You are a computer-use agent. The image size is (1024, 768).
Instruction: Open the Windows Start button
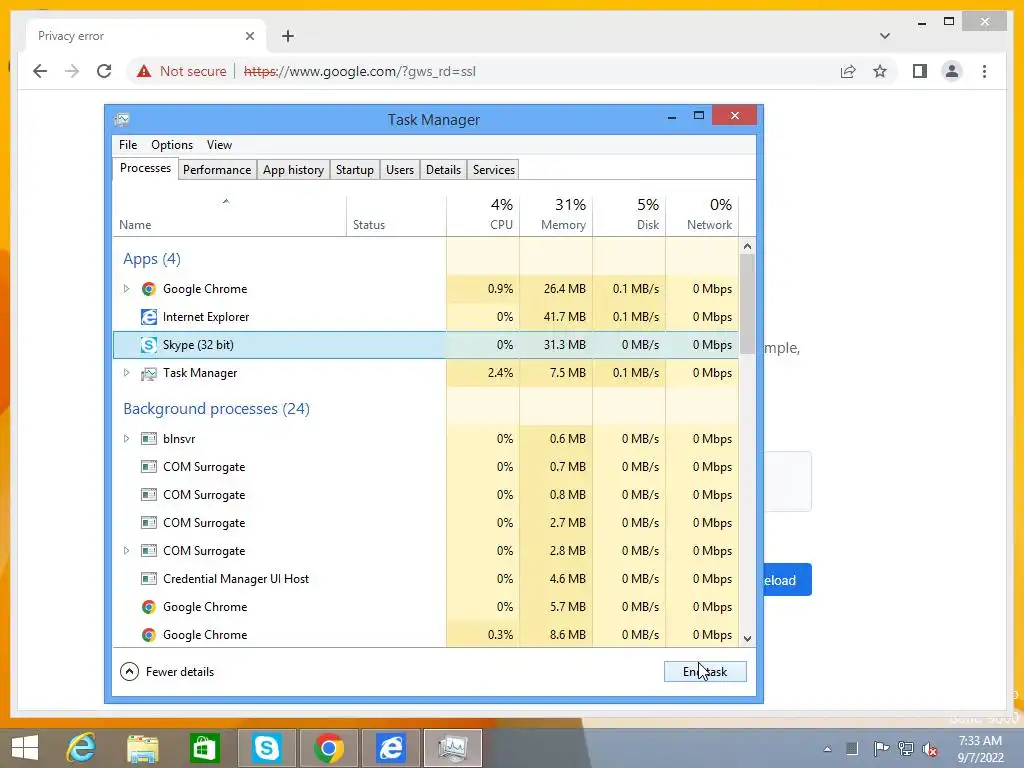coord(25,748)
